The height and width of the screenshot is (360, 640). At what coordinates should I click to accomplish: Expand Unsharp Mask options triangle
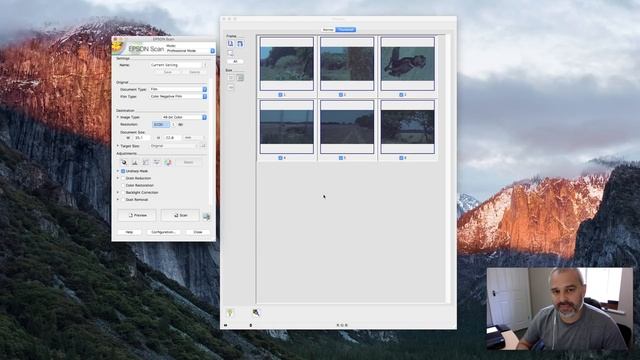tap(118, 171)
